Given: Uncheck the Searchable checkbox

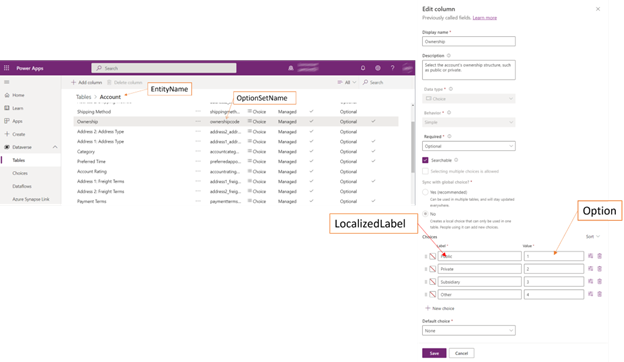Looking at the screenshot, I should click(425, 160).
